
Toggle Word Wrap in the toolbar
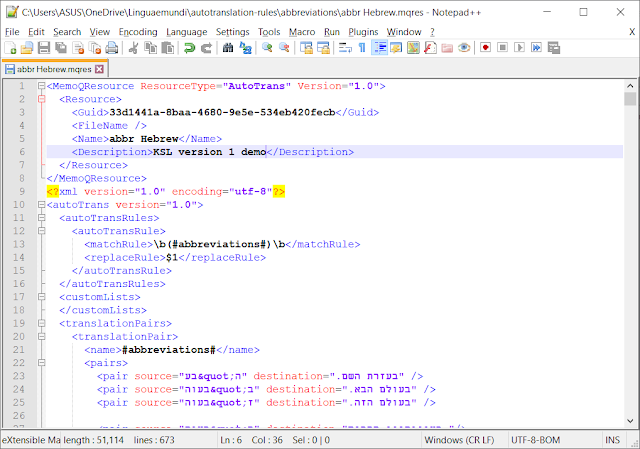345,48
